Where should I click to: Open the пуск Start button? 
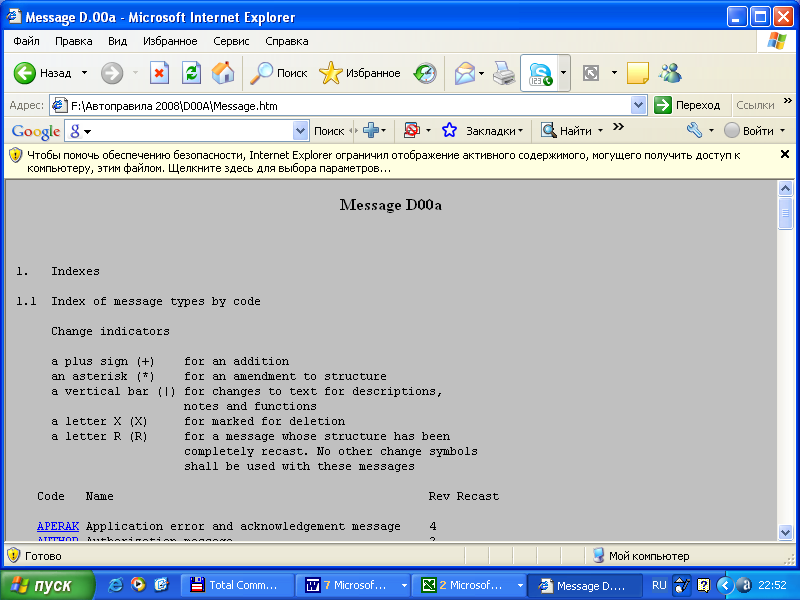47,585
